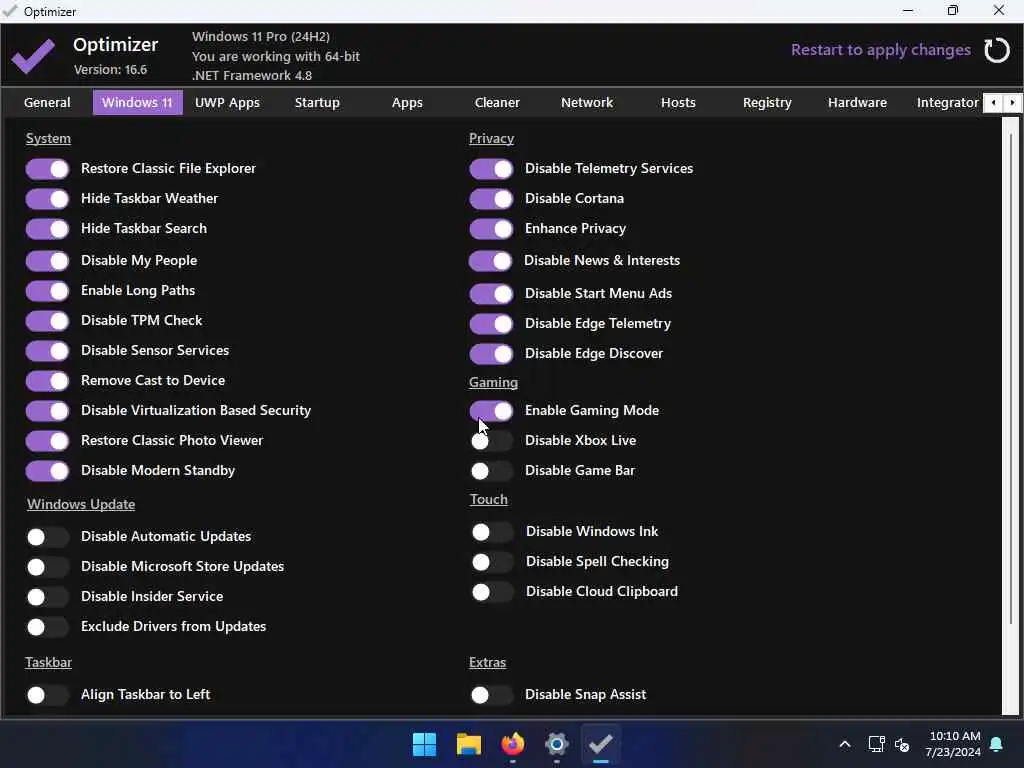1024x768 pixels.
Task: Toggle Disable Cortana switch
Action: [x=491, y=199]
